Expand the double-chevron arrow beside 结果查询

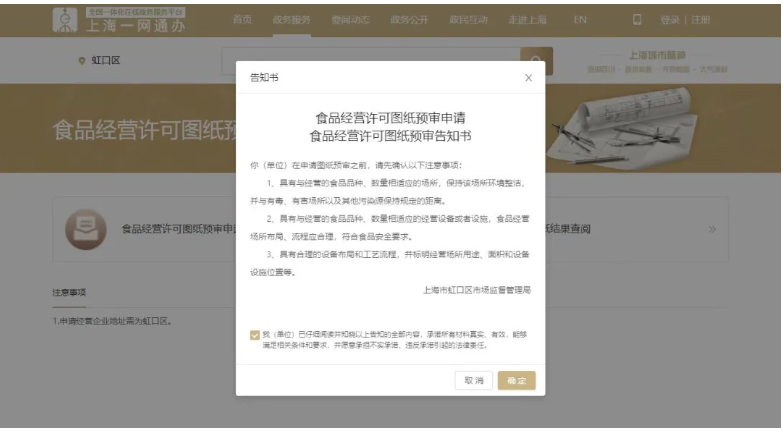(712, 229)
